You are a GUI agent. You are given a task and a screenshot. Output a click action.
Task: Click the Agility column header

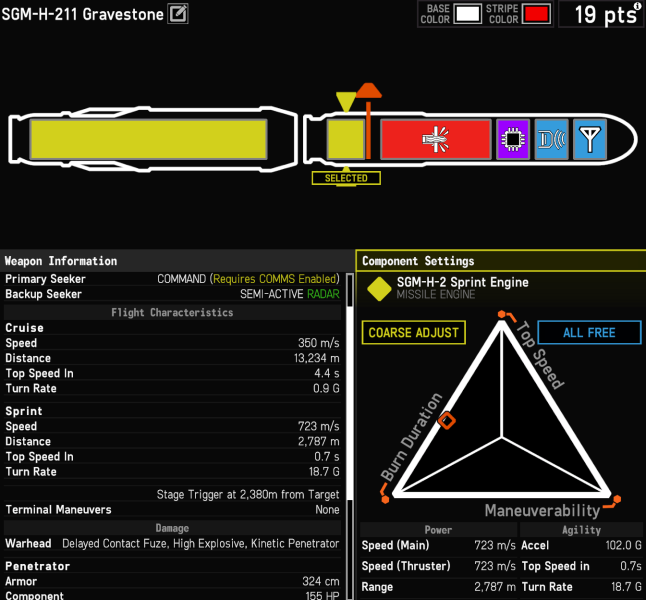(x=581, y=530)
